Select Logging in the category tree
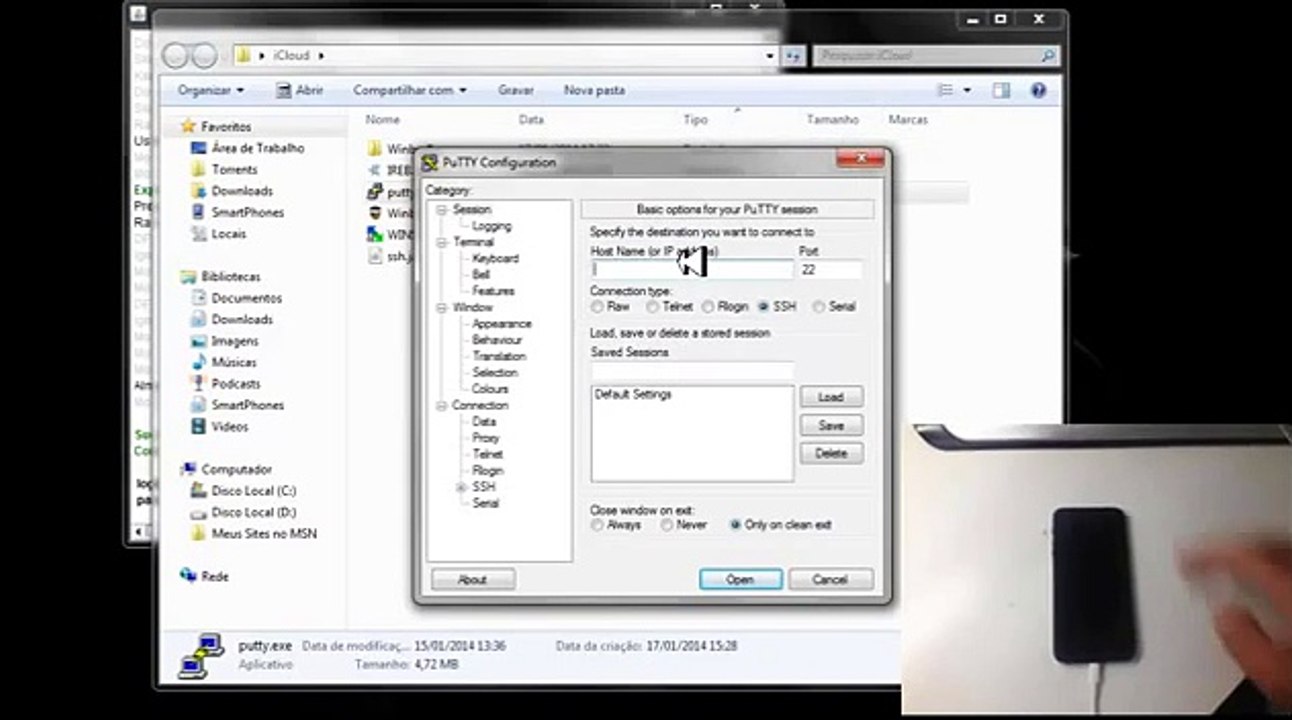Image resolution: width=1292 pixels, height=720 pixels. pyautogui.click(x=492, y=226)
